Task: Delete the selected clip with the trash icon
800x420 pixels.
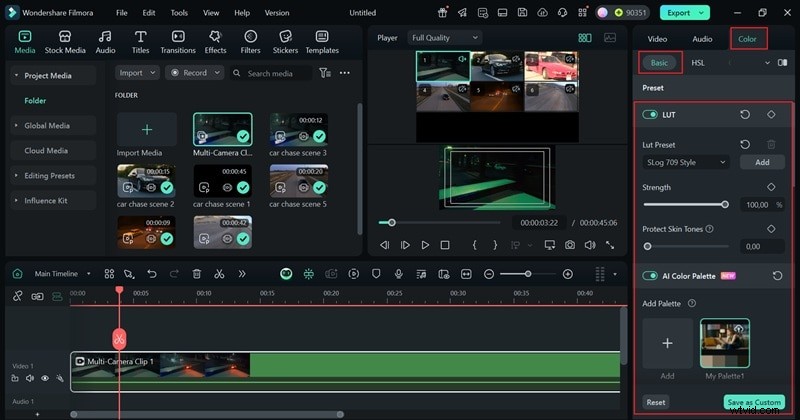Action: [x=196, y=274]
